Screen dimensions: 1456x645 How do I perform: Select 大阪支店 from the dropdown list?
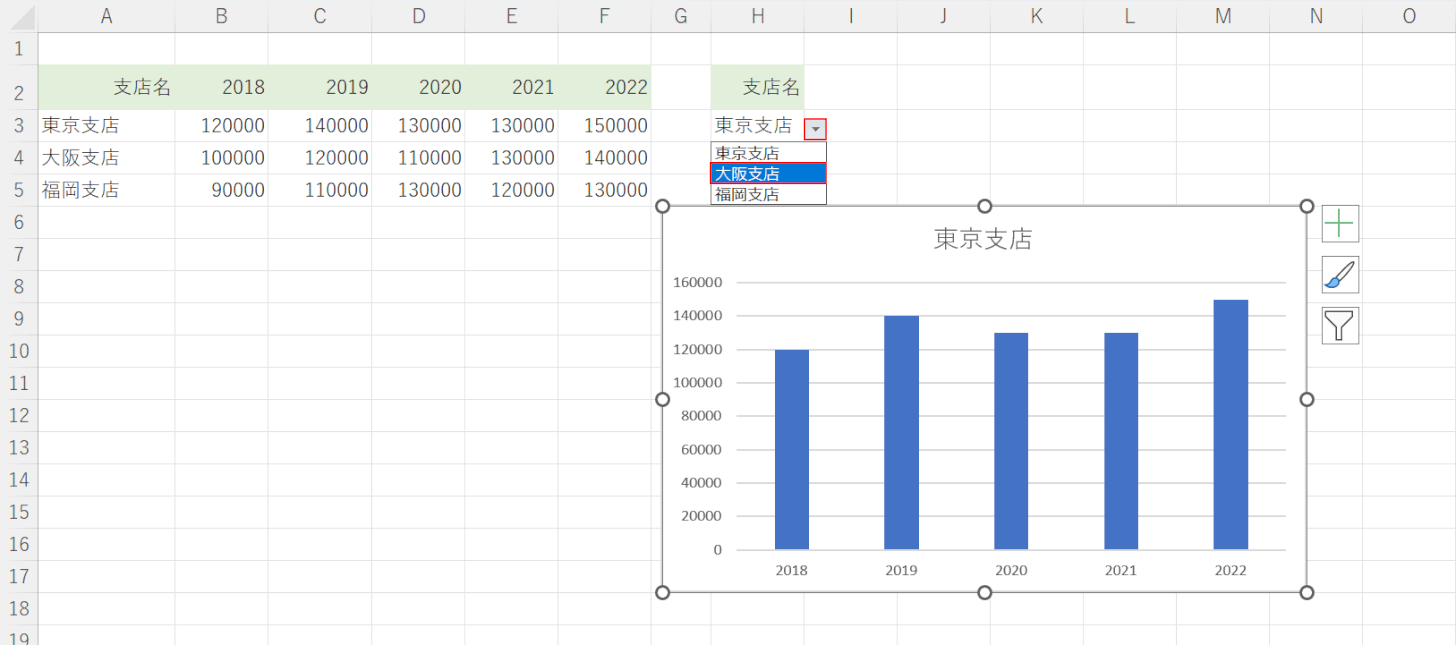click(x=768, y=174)
